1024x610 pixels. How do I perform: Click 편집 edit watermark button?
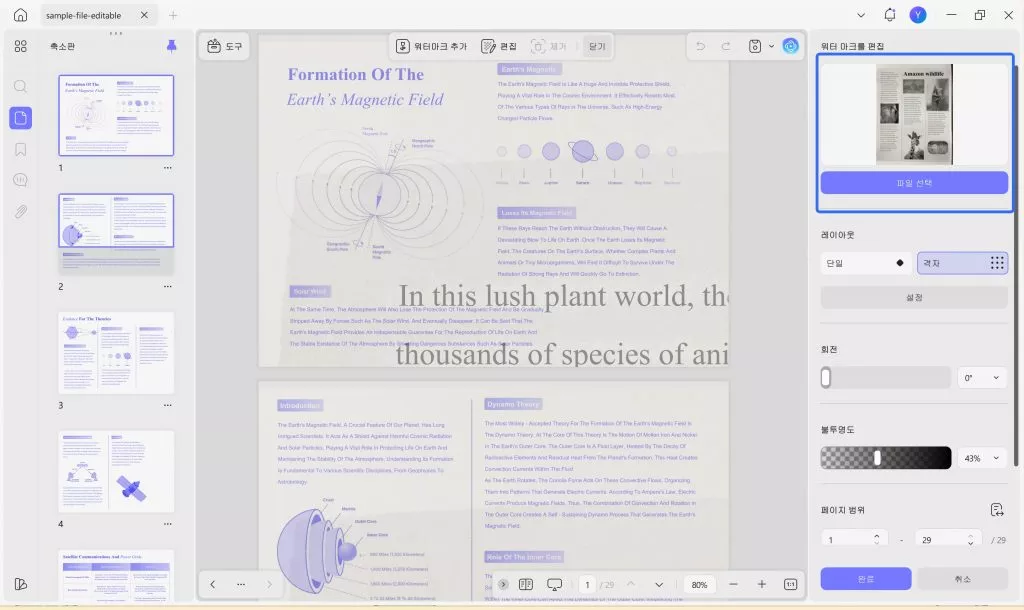(x=499, y=46)
